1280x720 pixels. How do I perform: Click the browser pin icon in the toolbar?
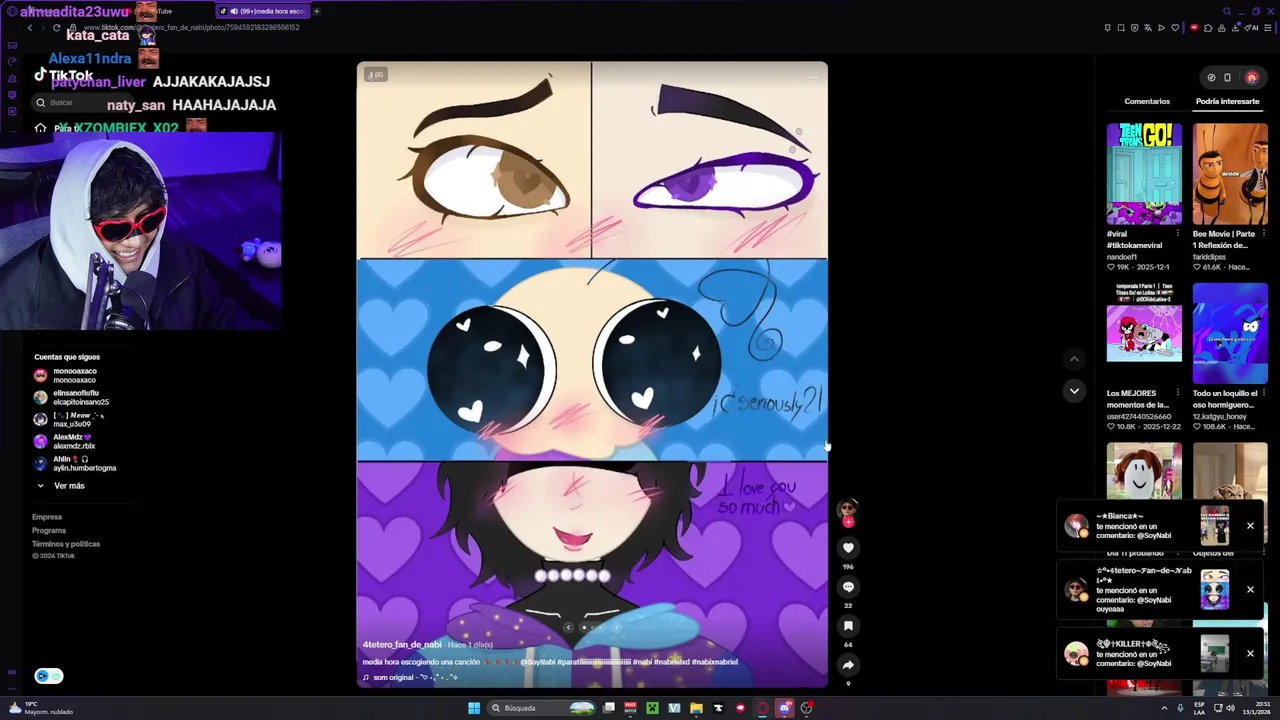(1107, 28)
